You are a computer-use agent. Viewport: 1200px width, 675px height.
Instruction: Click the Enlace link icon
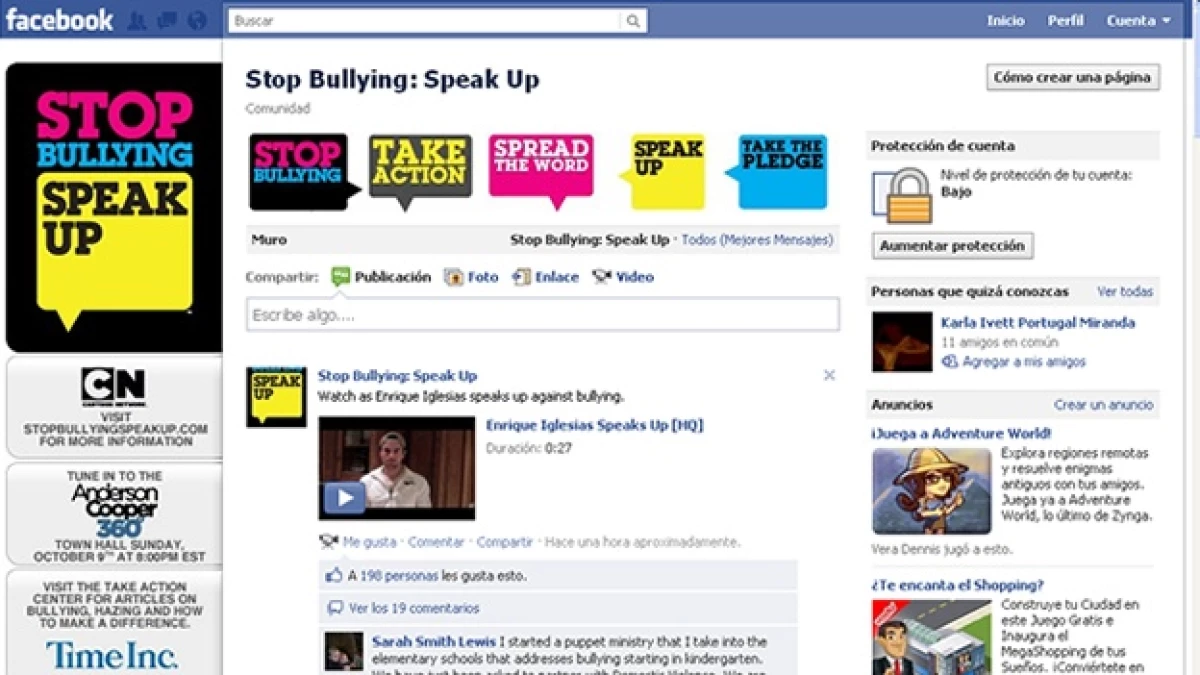coord(521,277)
